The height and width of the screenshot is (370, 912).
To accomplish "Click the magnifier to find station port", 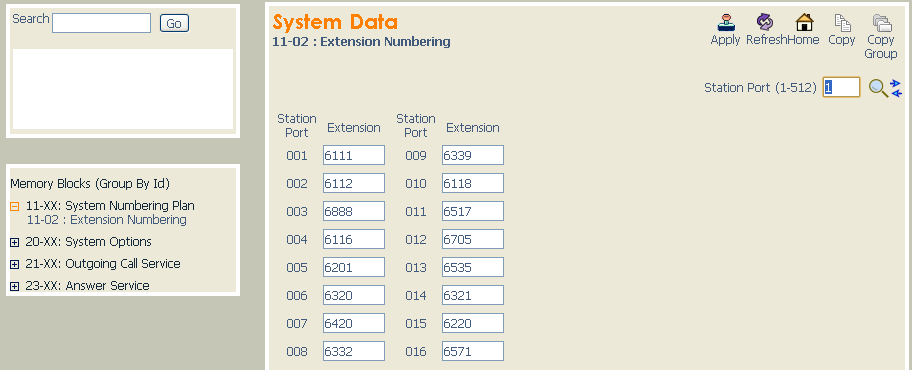I will 878,88.
